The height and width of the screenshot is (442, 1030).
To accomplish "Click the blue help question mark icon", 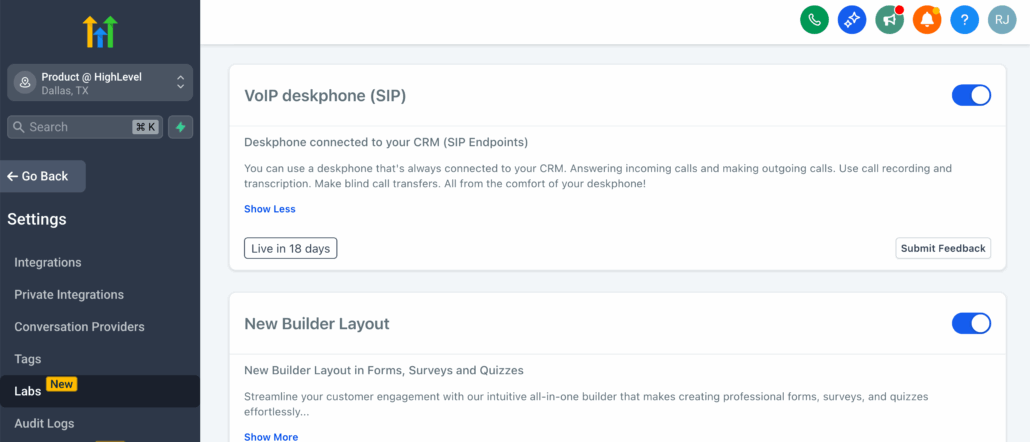I will click(x=964, y=19).
